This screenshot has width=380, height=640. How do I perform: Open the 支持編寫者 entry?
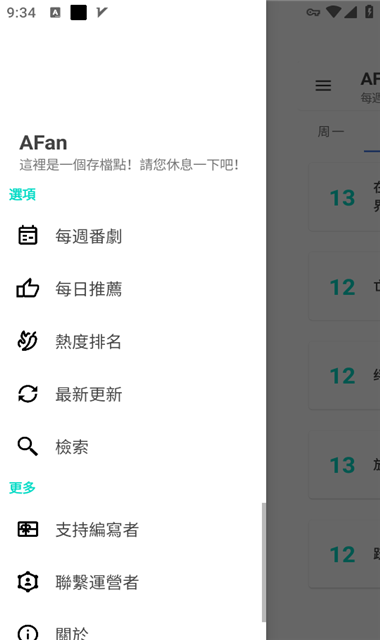pyautogui.click(x=133, y=529)
